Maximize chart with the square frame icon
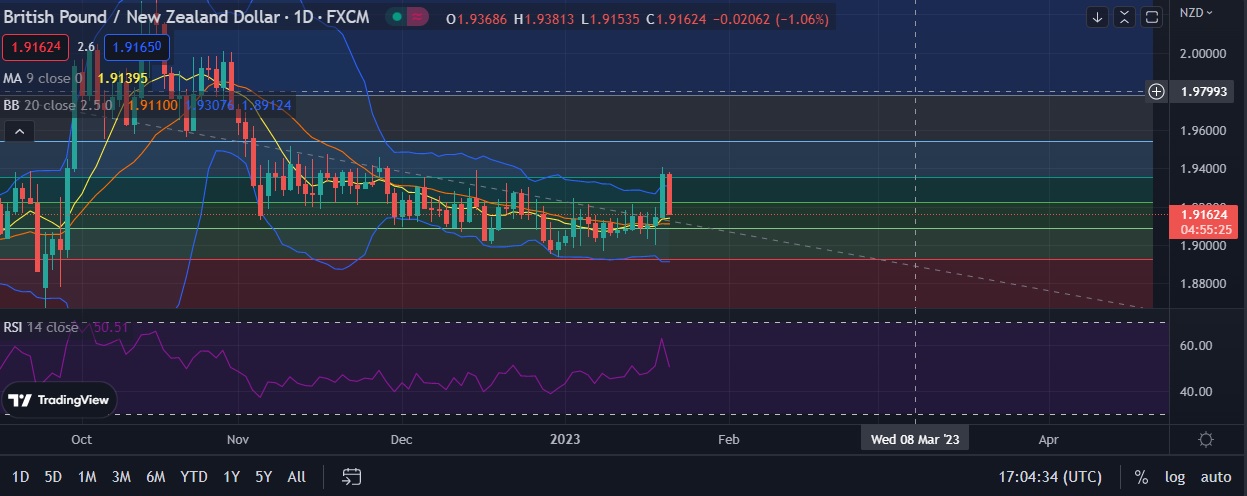 click(1152, 17)
